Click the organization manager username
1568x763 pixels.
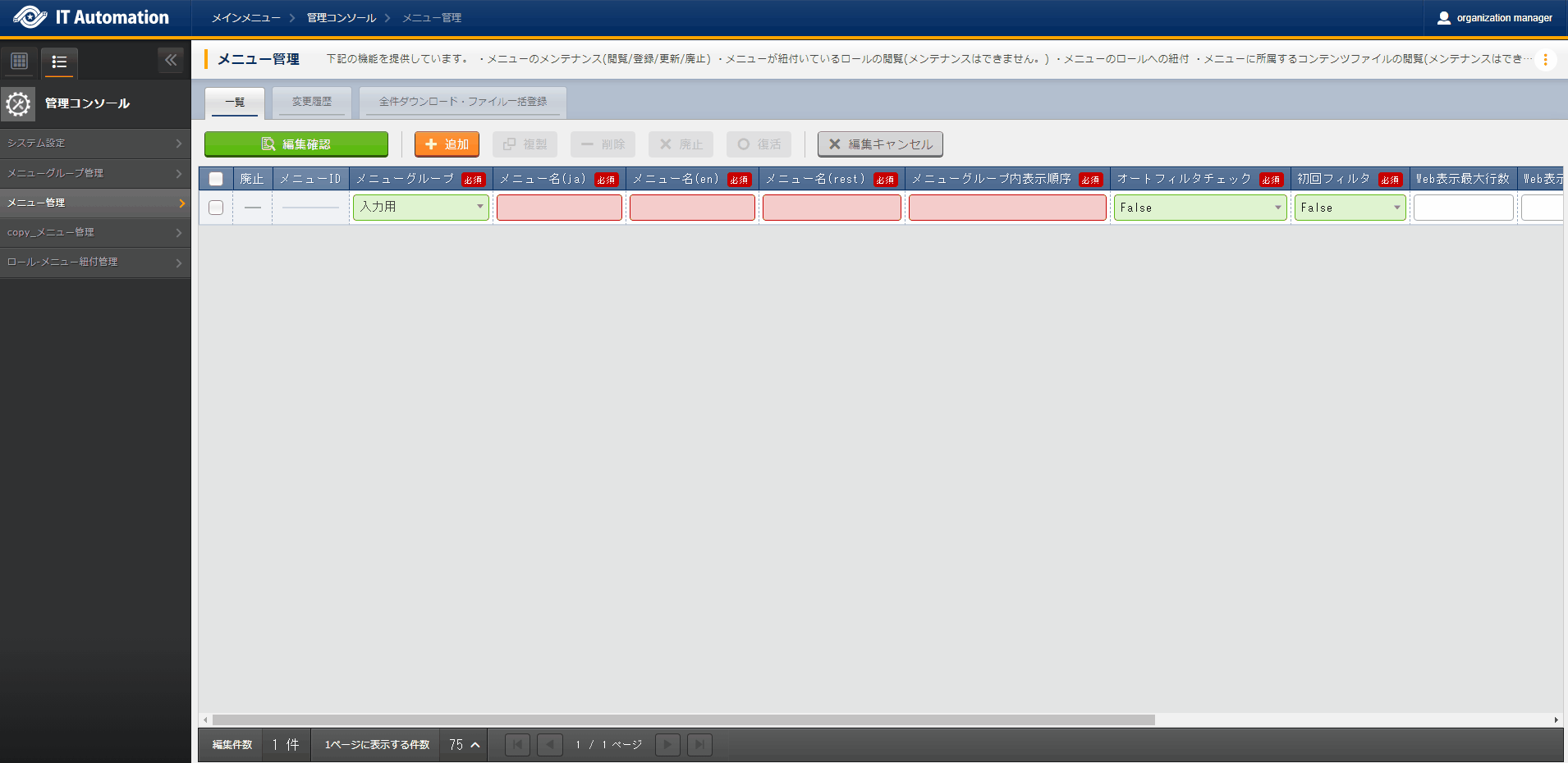pyautogui.click(x=1504, y=18)
